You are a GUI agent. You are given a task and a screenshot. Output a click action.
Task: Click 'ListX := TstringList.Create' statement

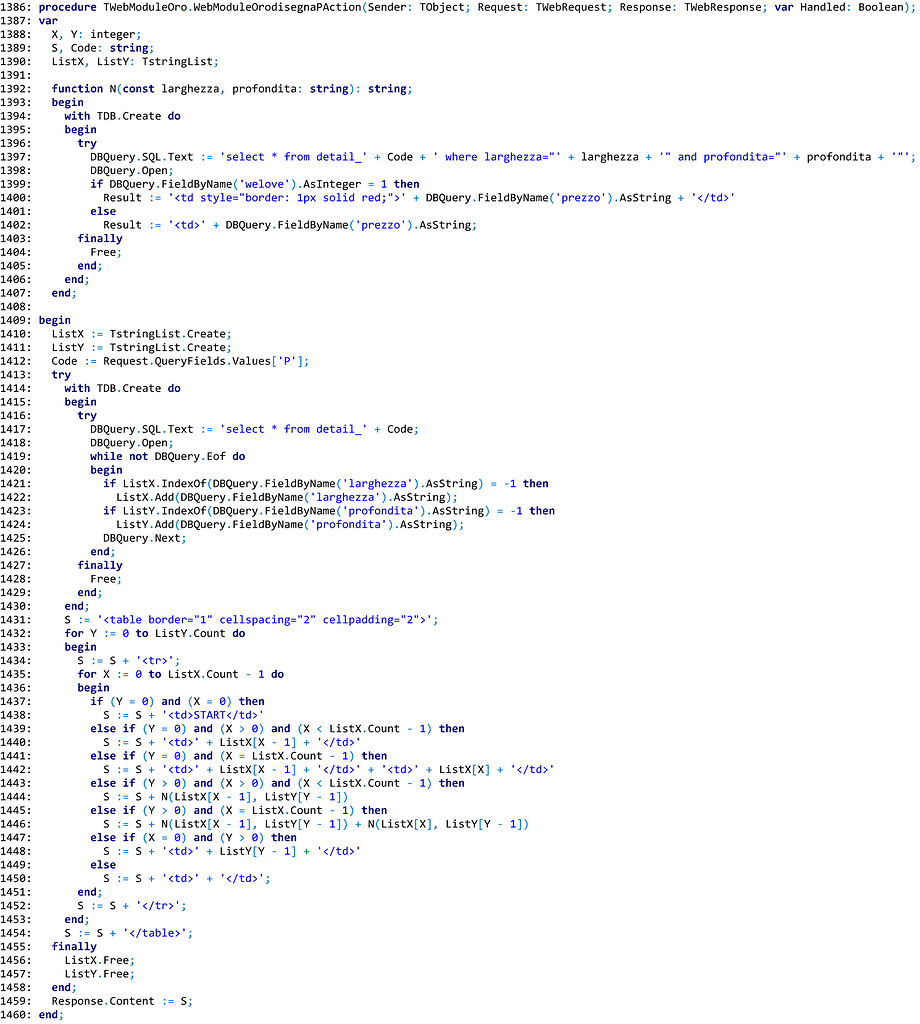click(142, 334)
